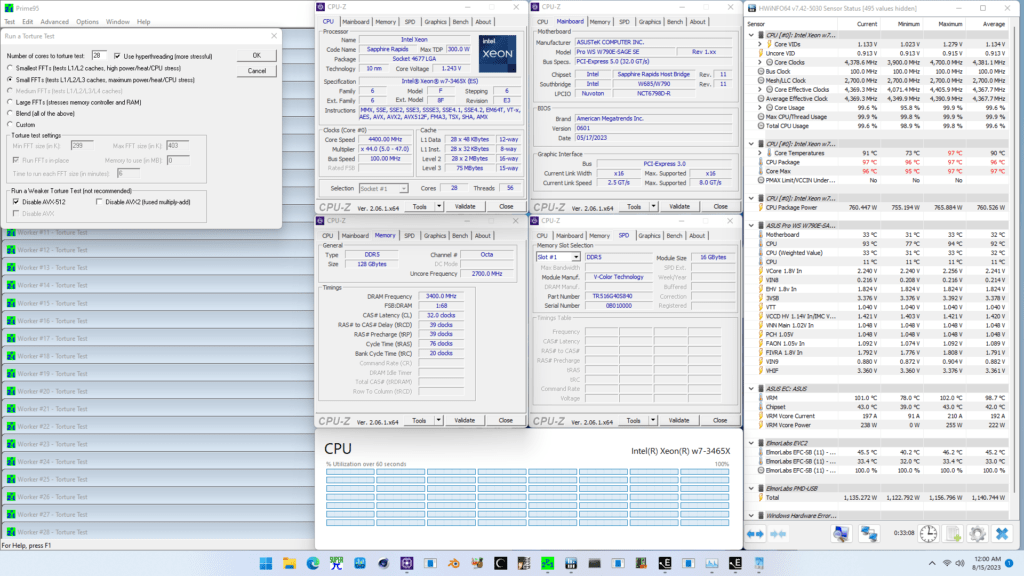Screen dimensions: 1024x576
Task: Open Prime95 Test menu
Action: coord(9,22)
